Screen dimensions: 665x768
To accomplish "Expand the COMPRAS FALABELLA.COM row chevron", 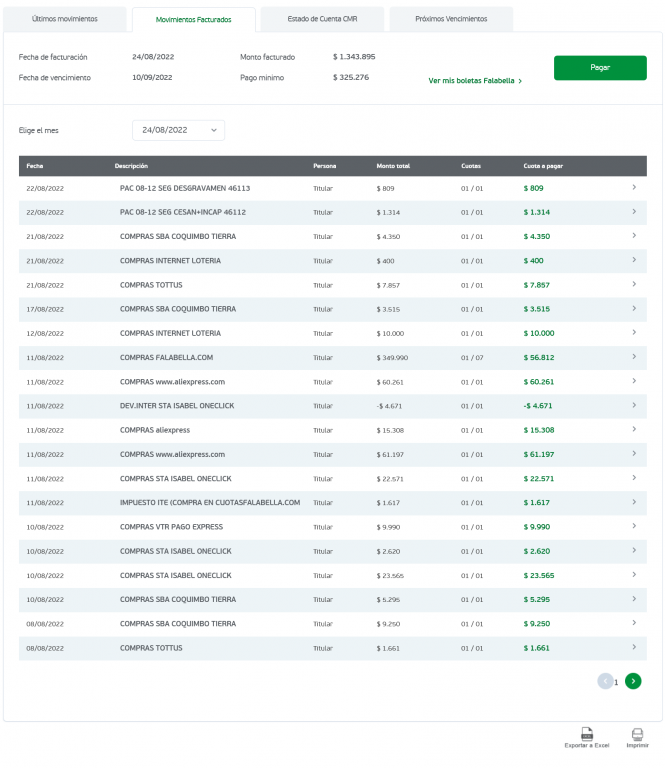I will (633, 357).
